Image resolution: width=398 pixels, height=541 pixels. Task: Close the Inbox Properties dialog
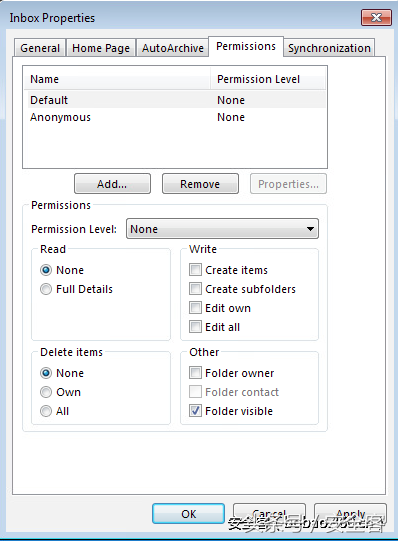pyautogui.click(x=376, y=17)
